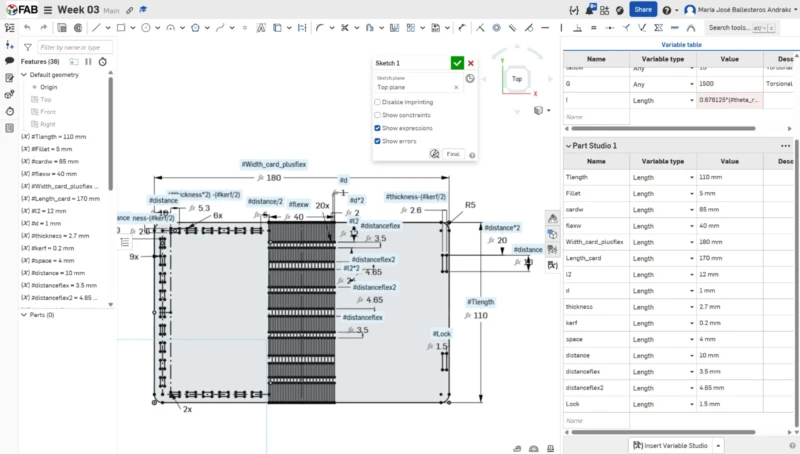The image size is (800, 454).
Task: Apply the Perpendicular constraint
Action: click(578, 28)
